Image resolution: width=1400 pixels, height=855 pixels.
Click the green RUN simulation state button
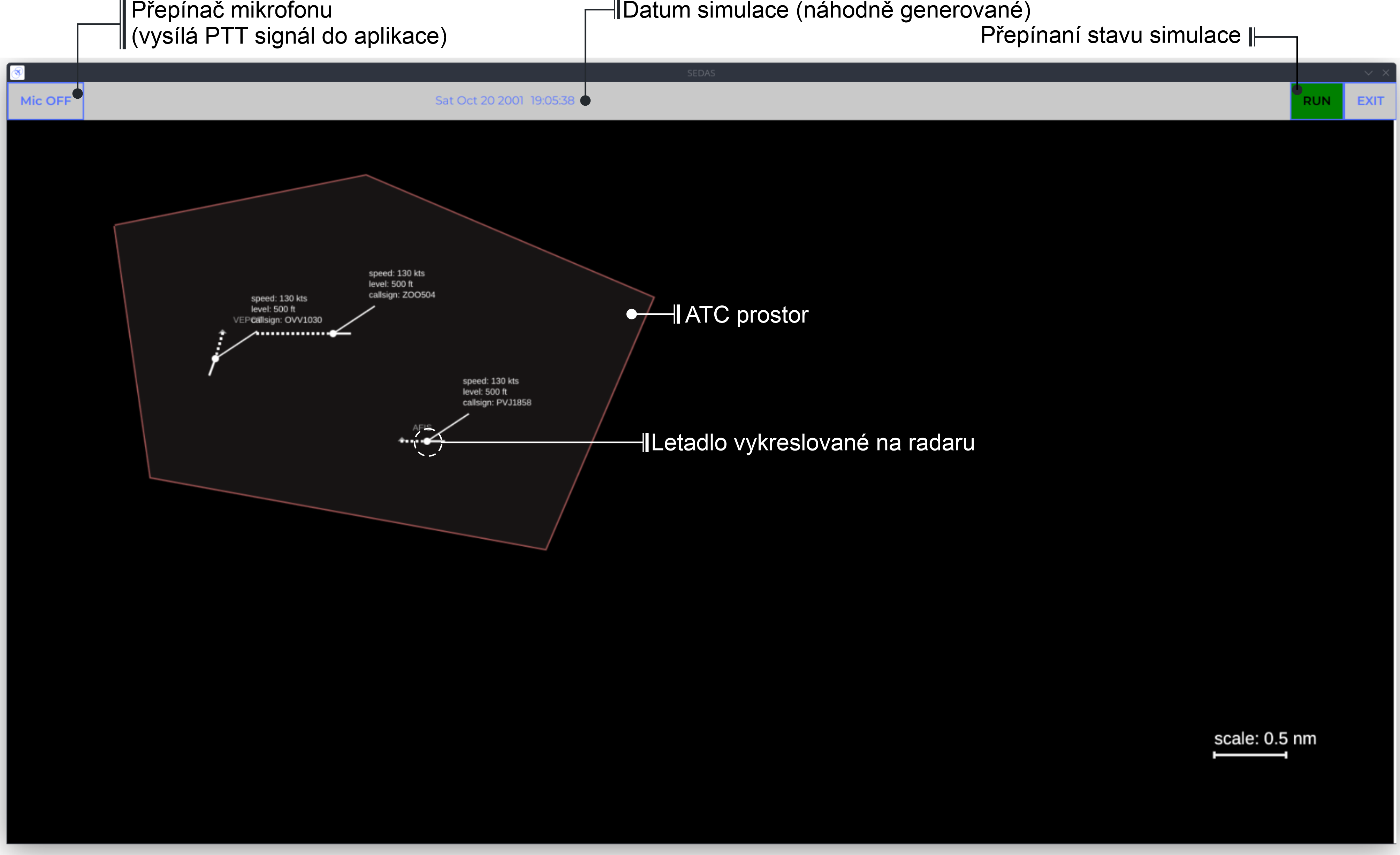pyautogui.click(x=1316, y=101)
